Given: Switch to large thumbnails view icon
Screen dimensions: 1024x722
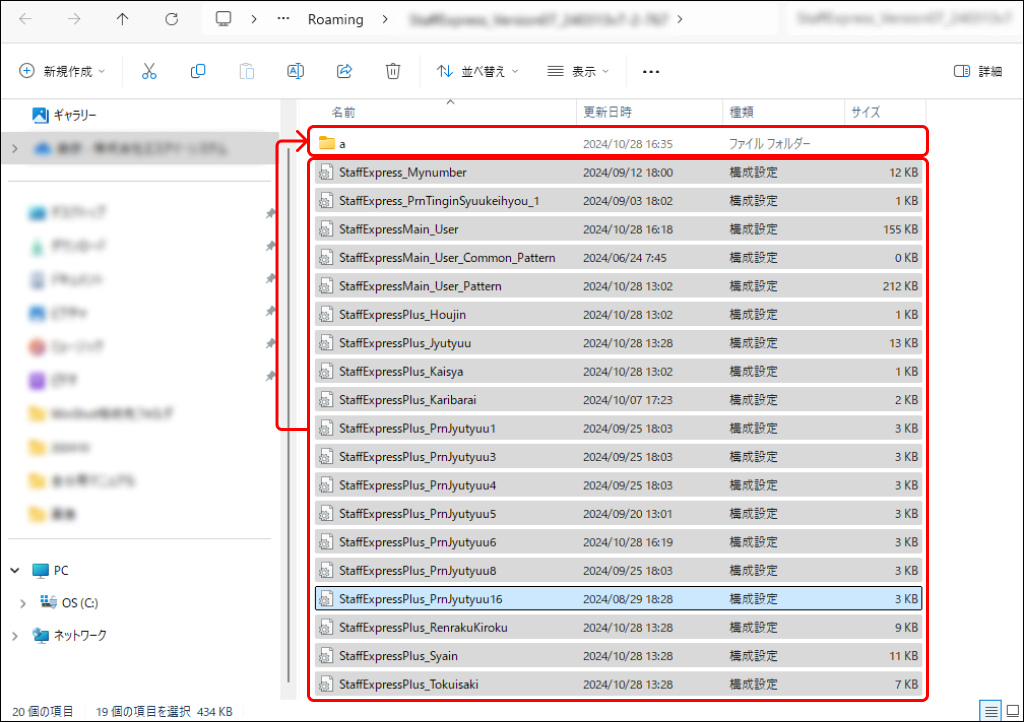Looking at the screenshot, I should pyautogui.click(x=1013, y=711).
